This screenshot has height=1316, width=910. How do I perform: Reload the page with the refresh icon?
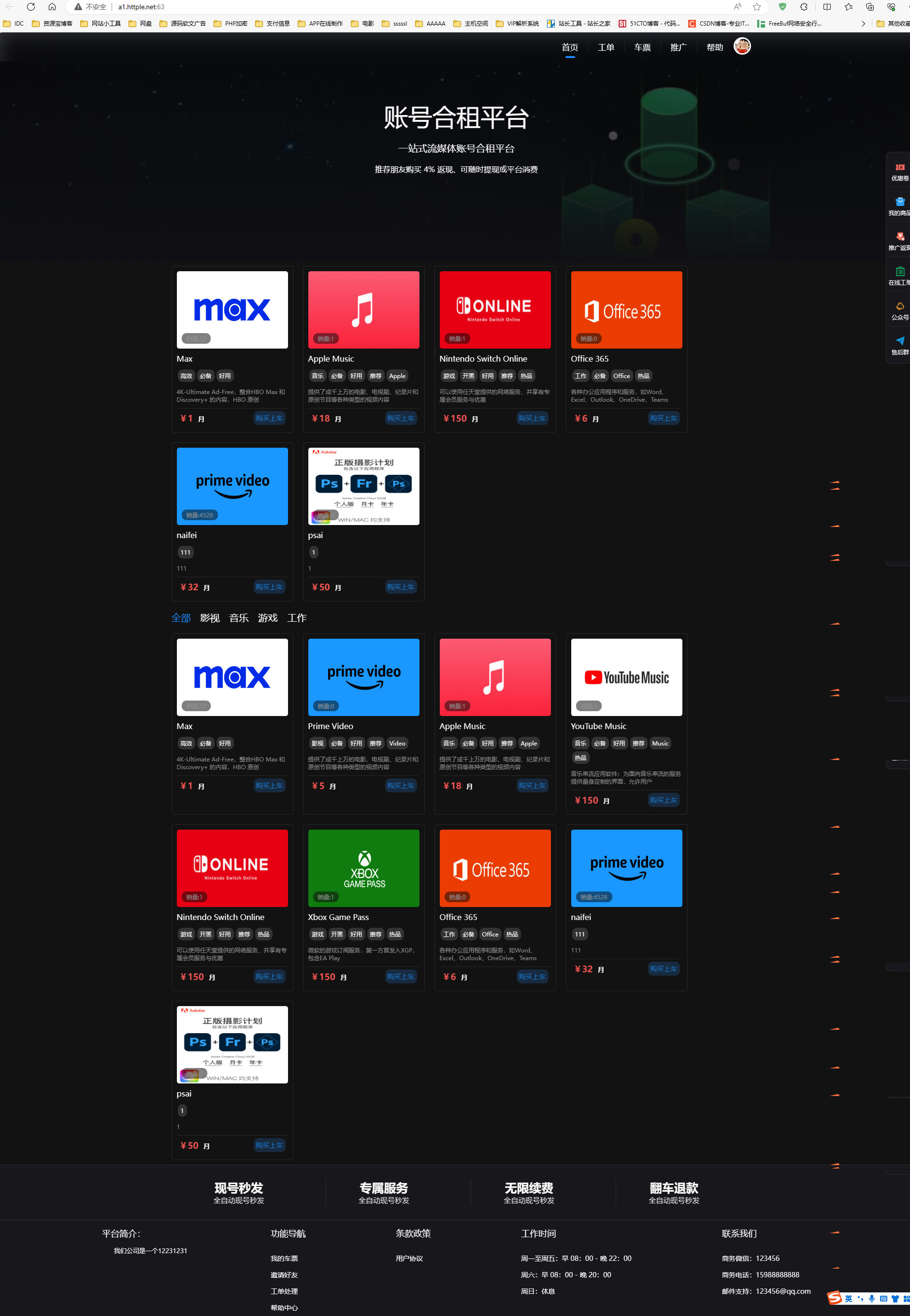[31, 7]
